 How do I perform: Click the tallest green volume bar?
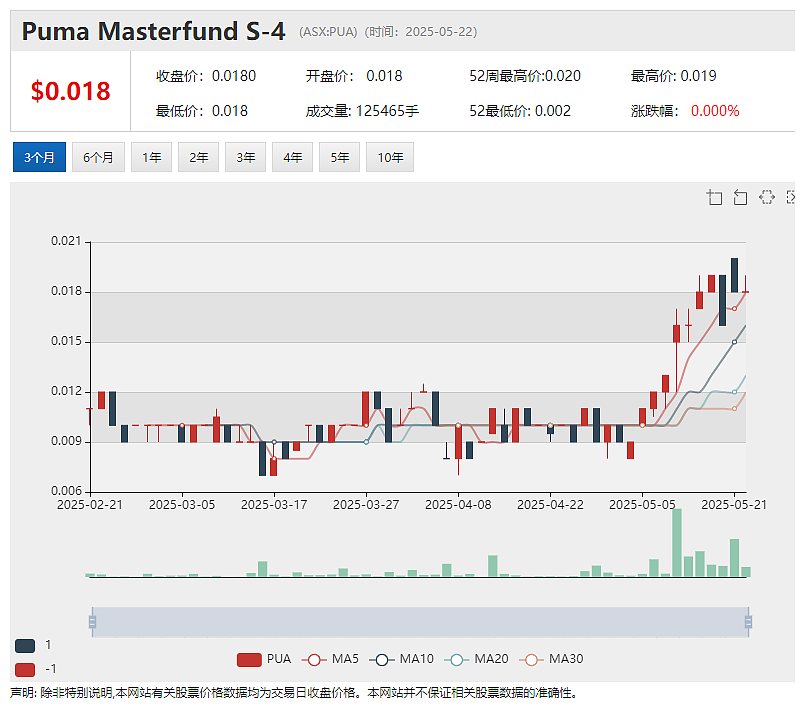pos(677,543)
